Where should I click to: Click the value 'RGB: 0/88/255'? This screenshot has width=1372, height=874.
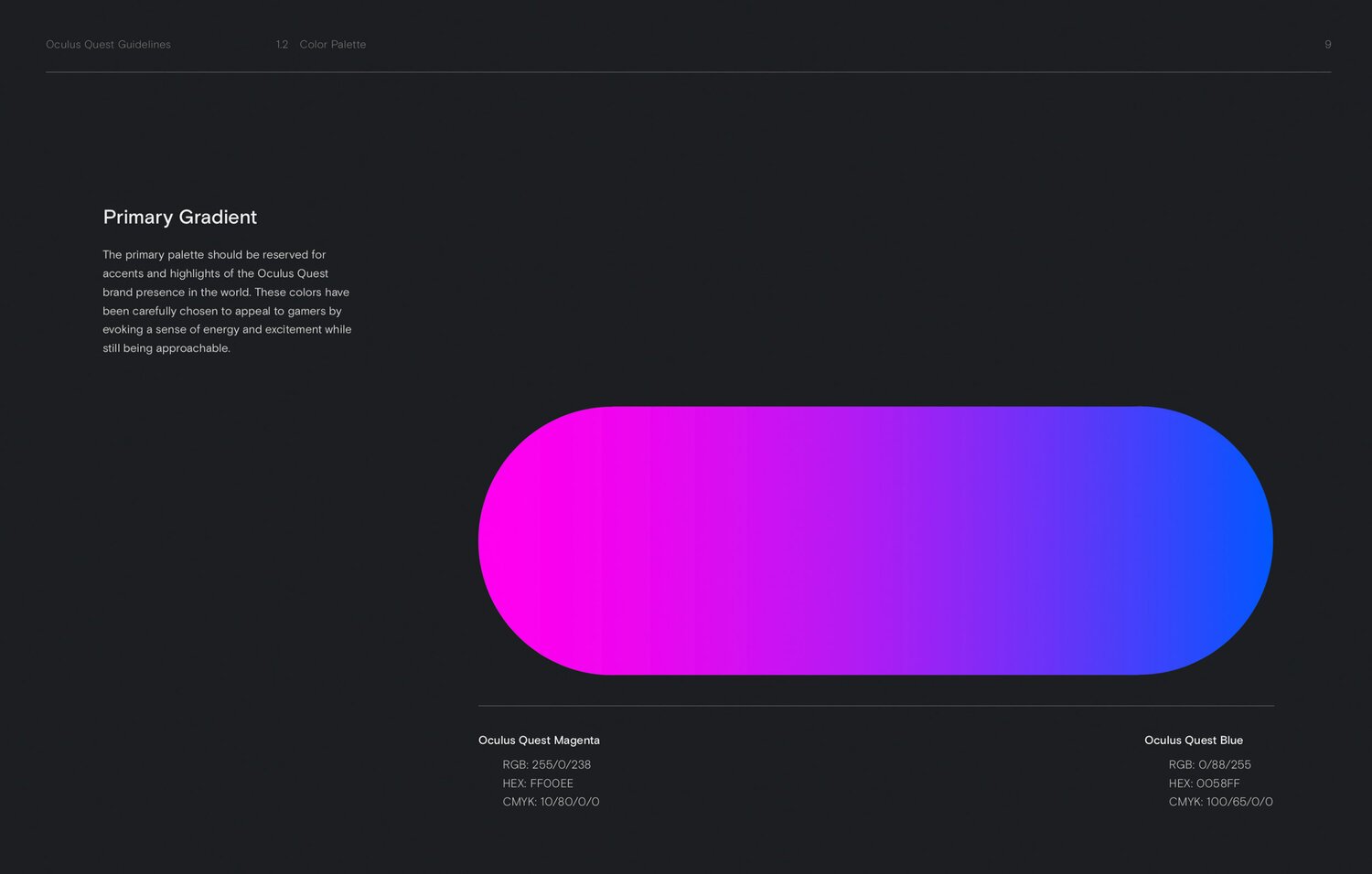point(1209,764)
